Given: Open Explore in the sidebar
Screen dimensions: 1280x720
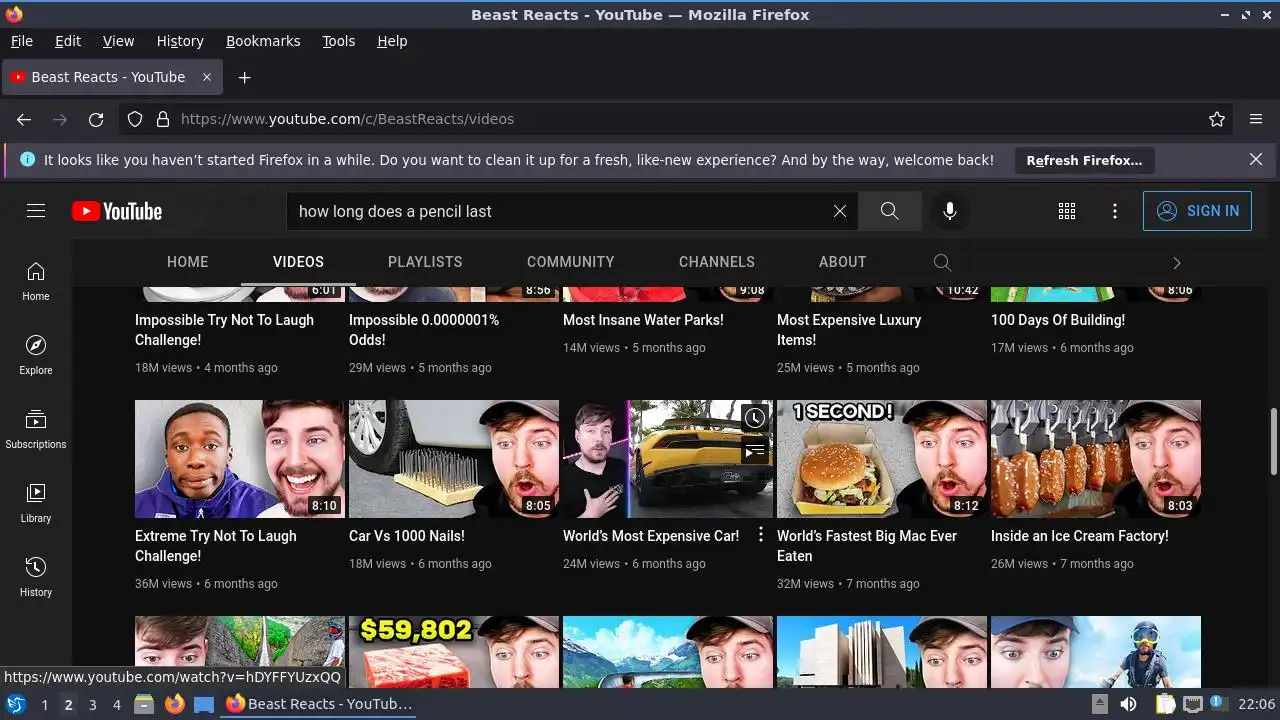Looking at the screenshot, I should click(x=36, y=355).
